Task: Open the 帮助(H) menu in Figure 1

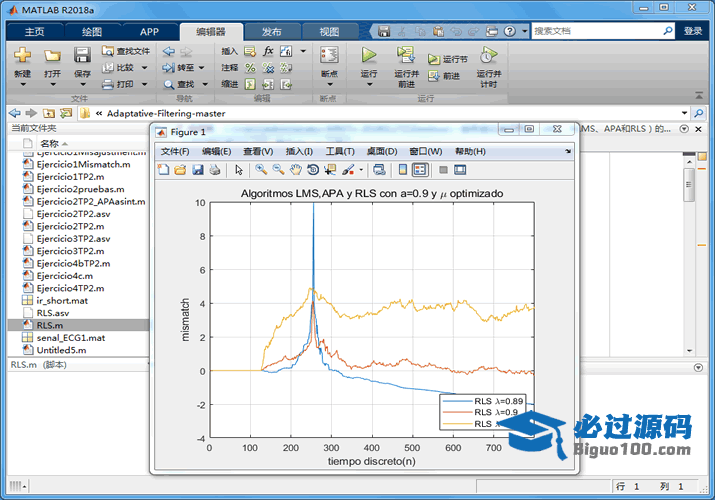Action: coord(470,152)
